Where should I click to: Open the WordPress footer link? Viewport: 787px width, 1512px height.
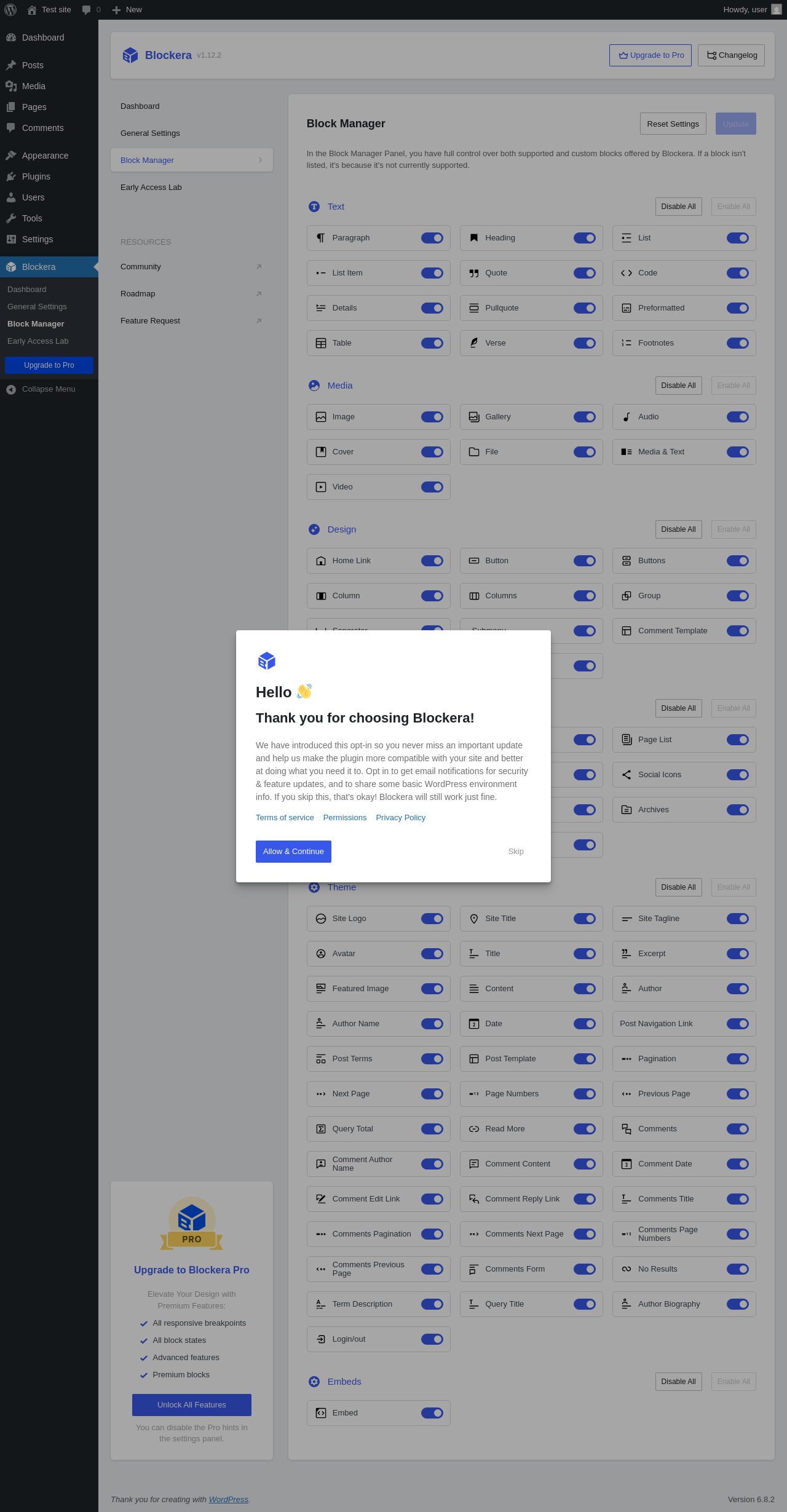229,1500
